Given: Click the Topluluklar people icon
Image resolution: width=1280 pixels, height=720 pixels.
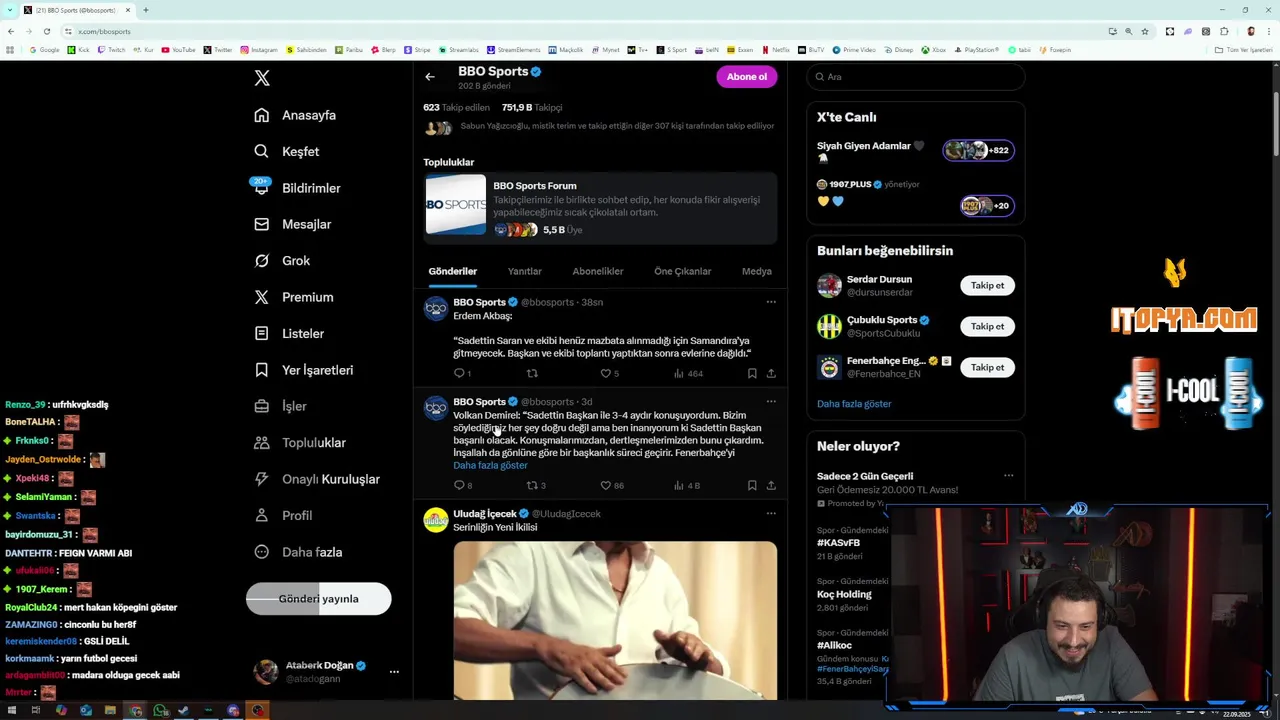Looking at the screenshot, I should (262, 442).
